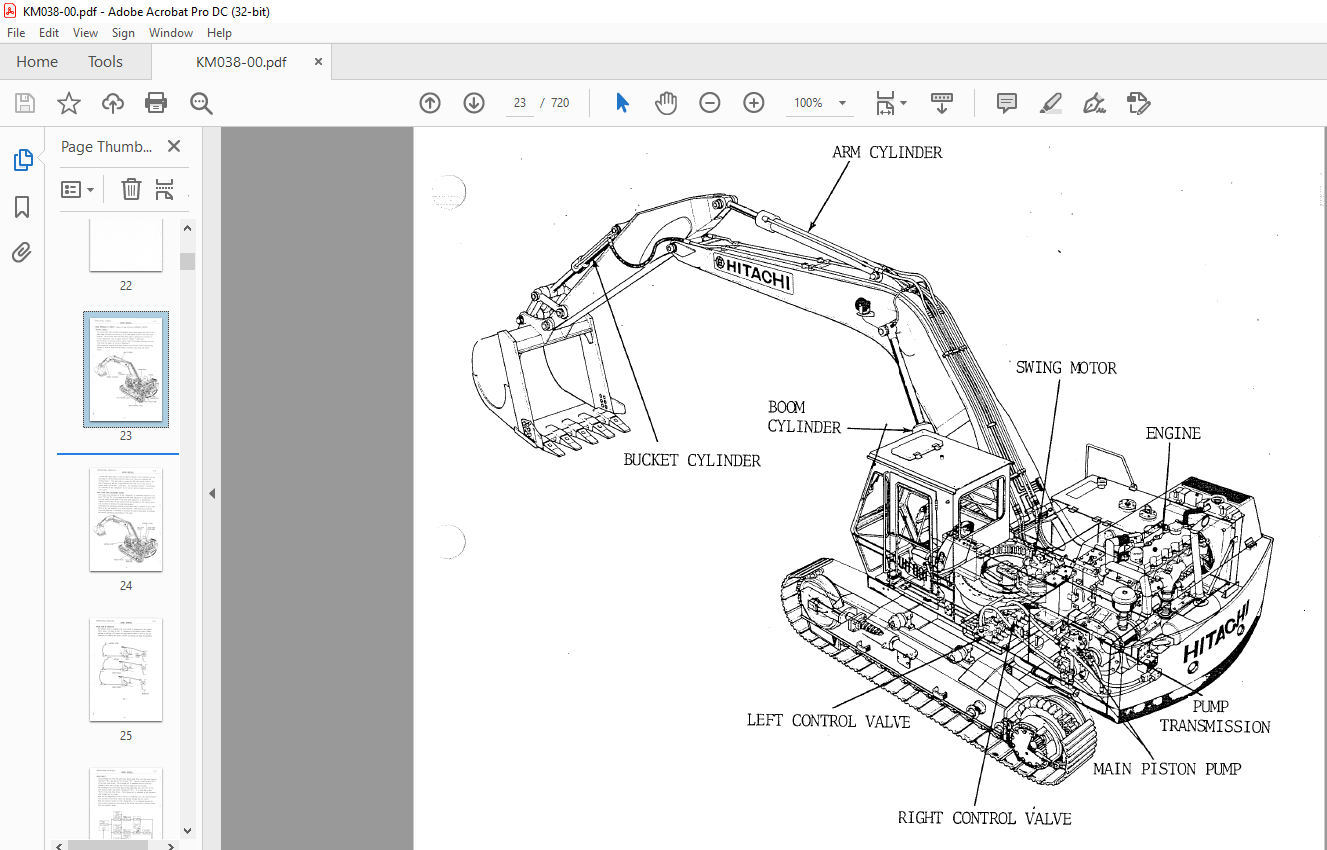Open the Sign document pen tool
This screenshot has width=1327, height=850.
[1094, 103]
